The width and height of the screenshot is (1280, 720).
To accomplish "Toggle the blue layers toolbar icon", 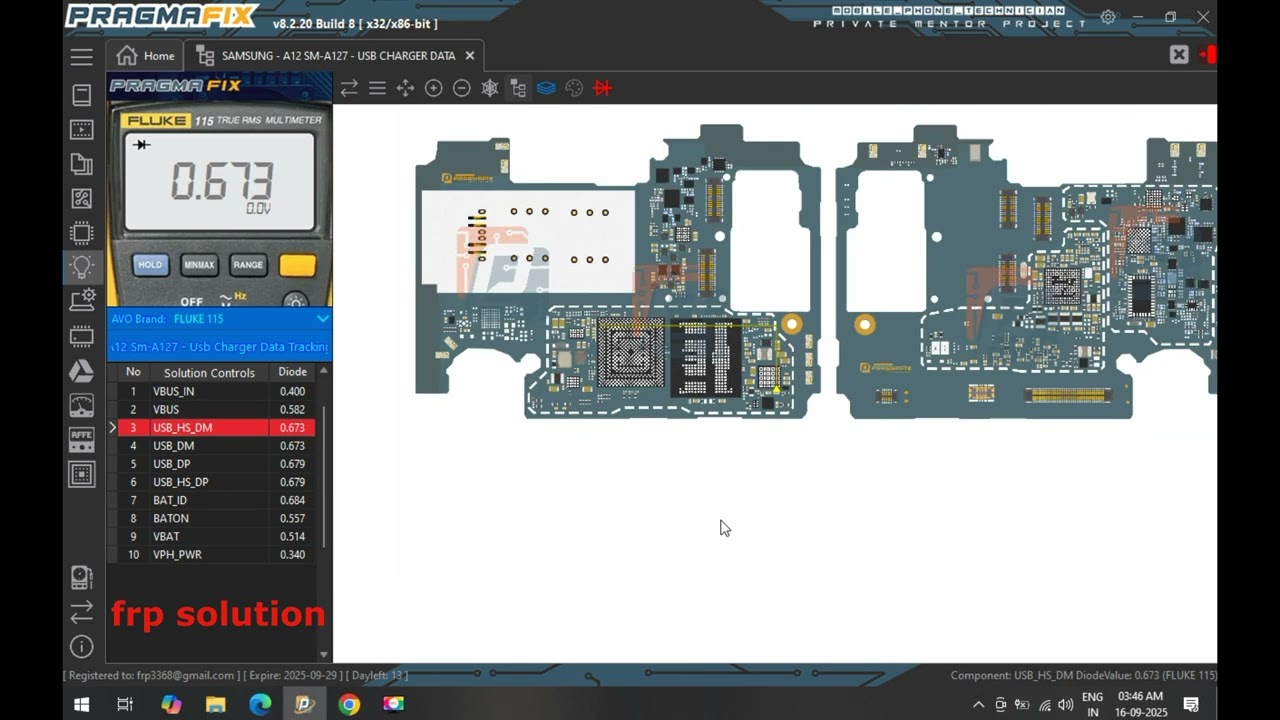I will pos(546,88).
